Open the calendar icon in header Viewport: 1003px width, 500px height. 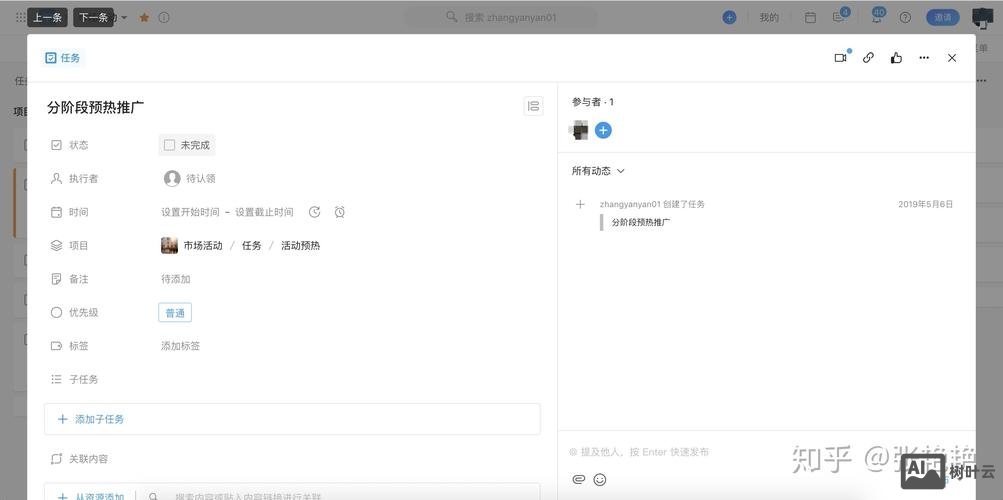[810, 18]
